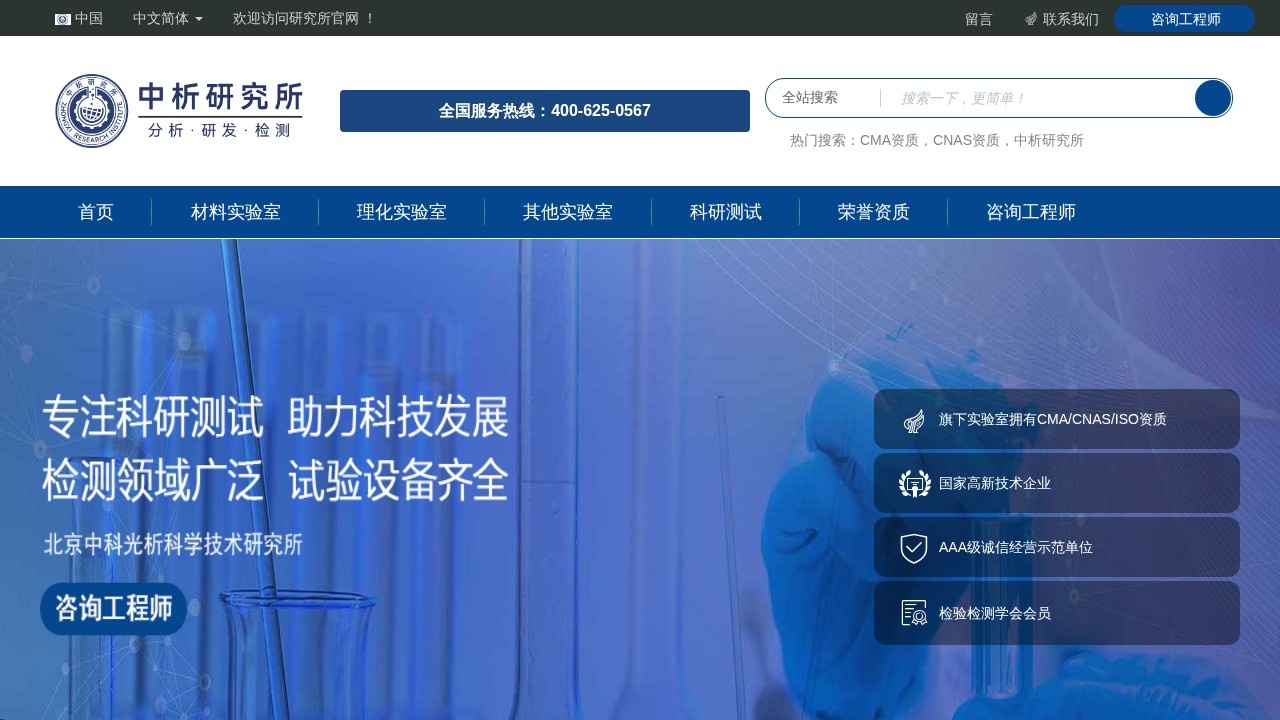The width and height of the screenshot is (1280, 720).
Task: Click the 中国 region label
Action: (x=89, y=18)
